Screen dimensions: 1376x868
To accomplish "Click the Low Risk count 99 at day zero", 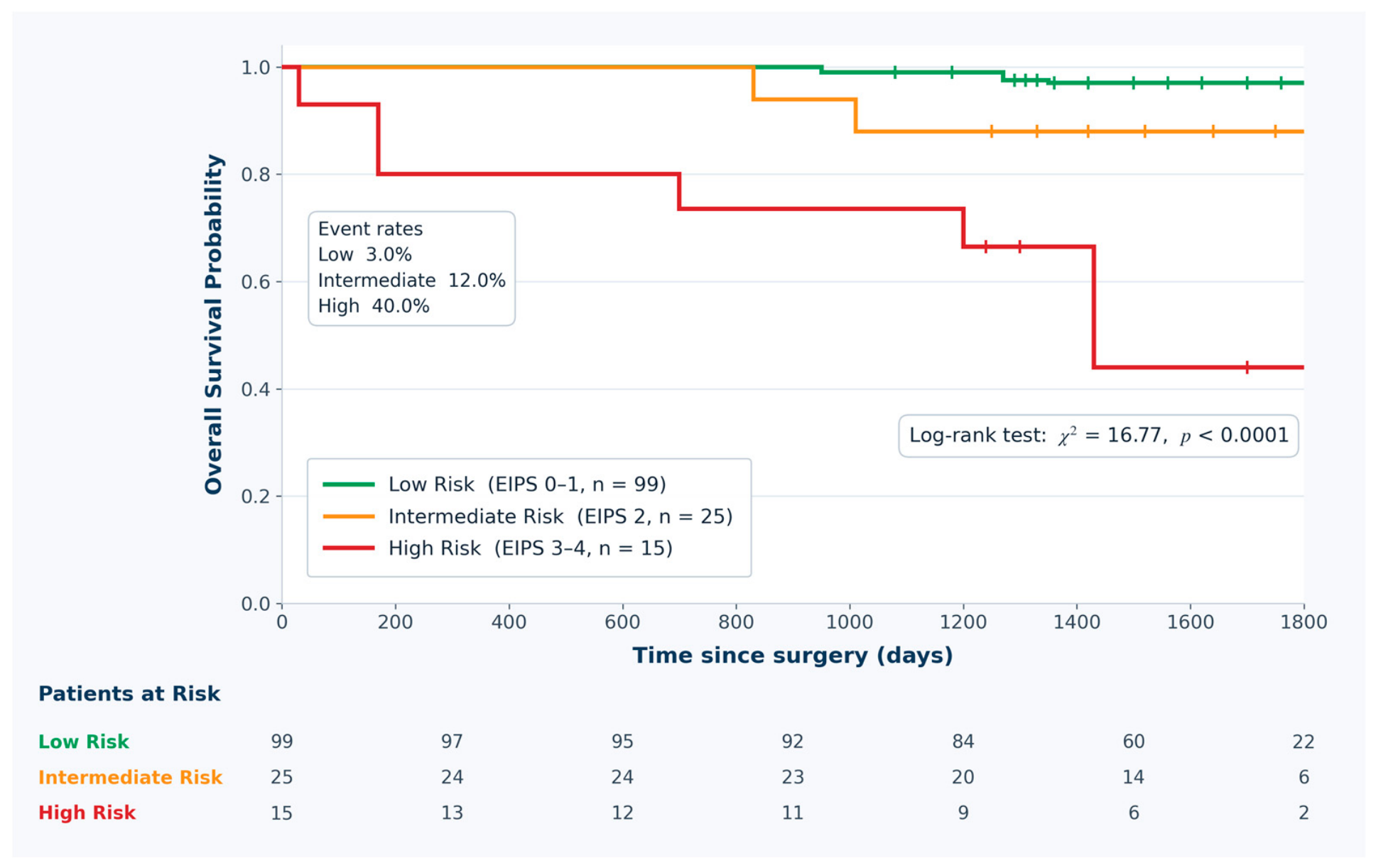I will (282, 742).
